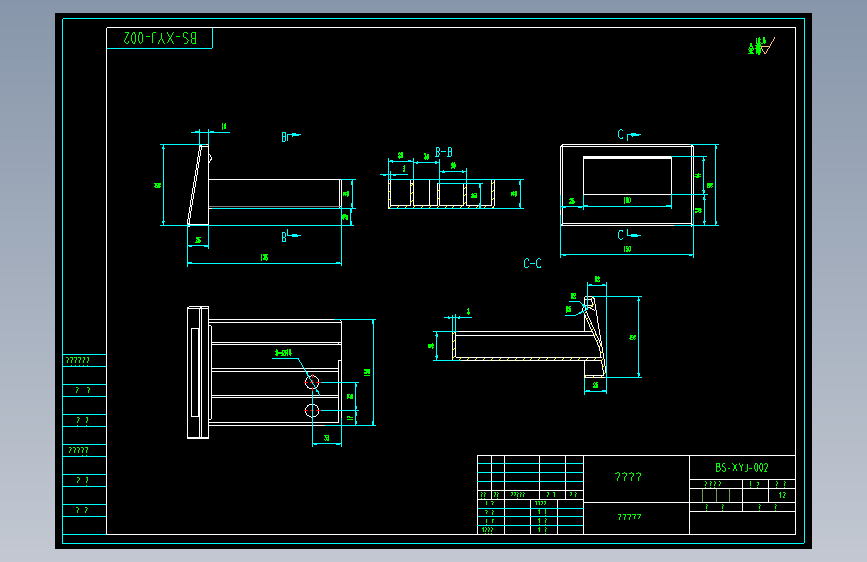Screen dimensions: 867x562
Task: Click the "?????" company field in title block
Action: pos(629,517)
